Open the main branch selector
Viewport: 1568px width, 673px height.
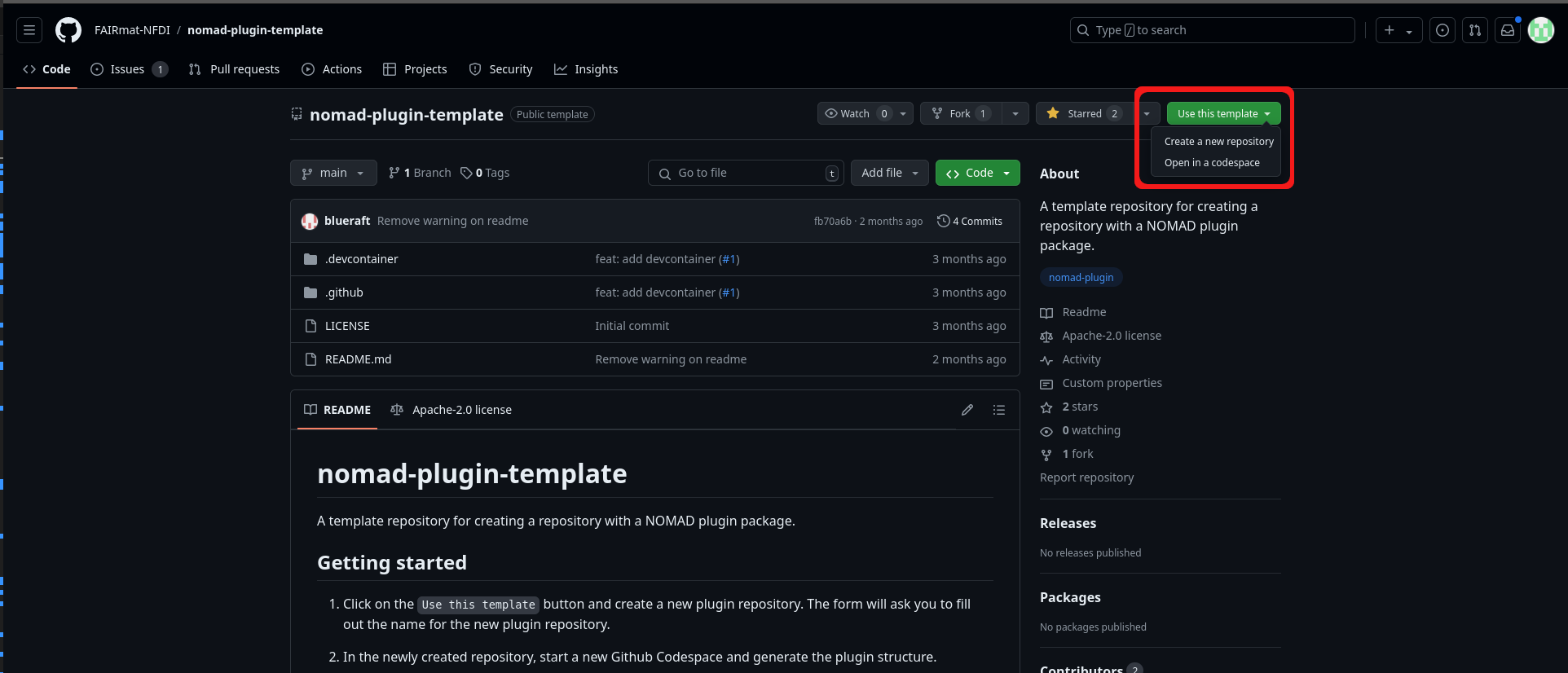(333, 173)
